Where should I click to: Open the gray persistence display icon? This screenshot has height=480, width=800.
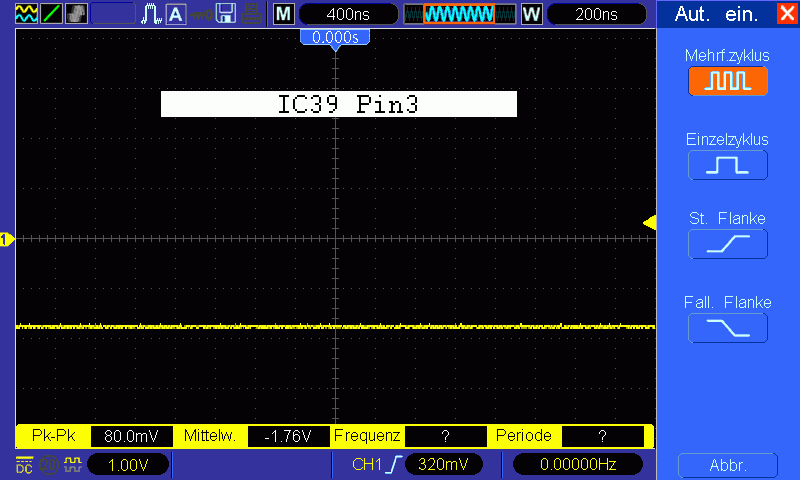coord(76,14)
